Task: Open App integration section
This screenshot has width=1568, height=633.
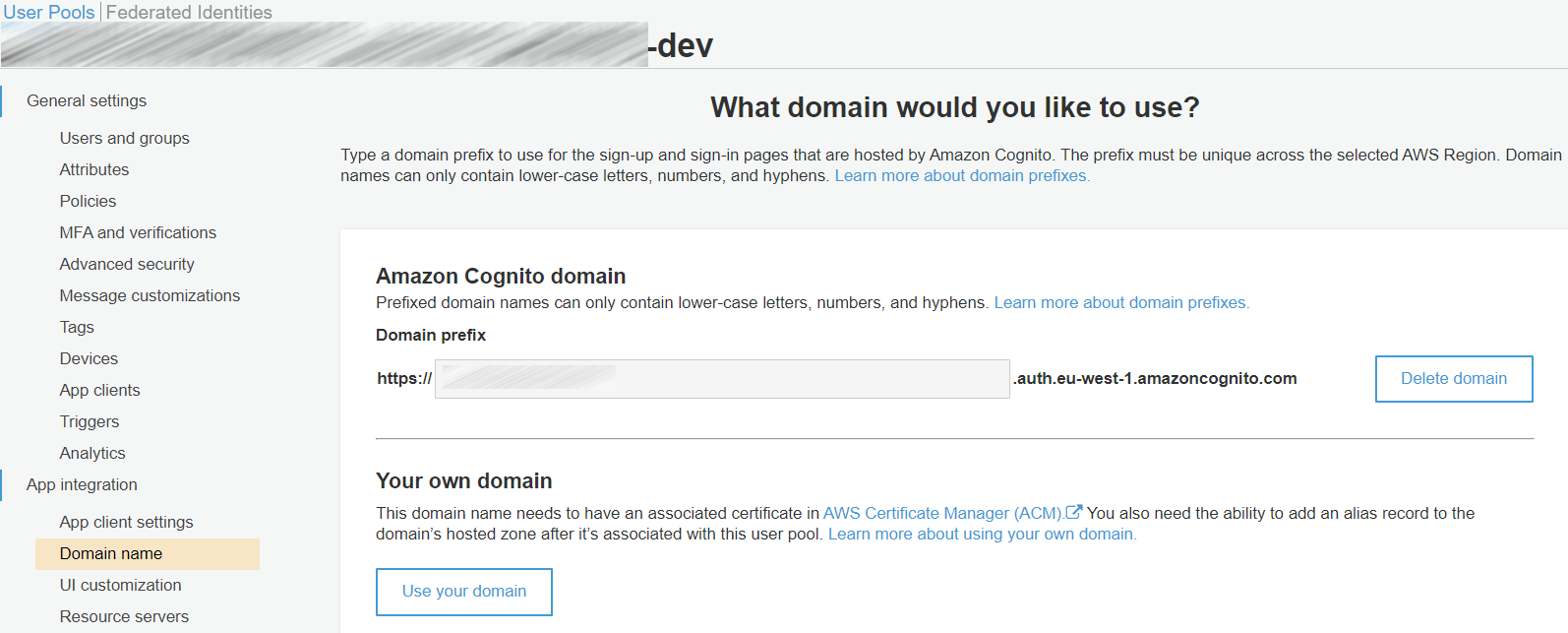Action: [82, 484]
